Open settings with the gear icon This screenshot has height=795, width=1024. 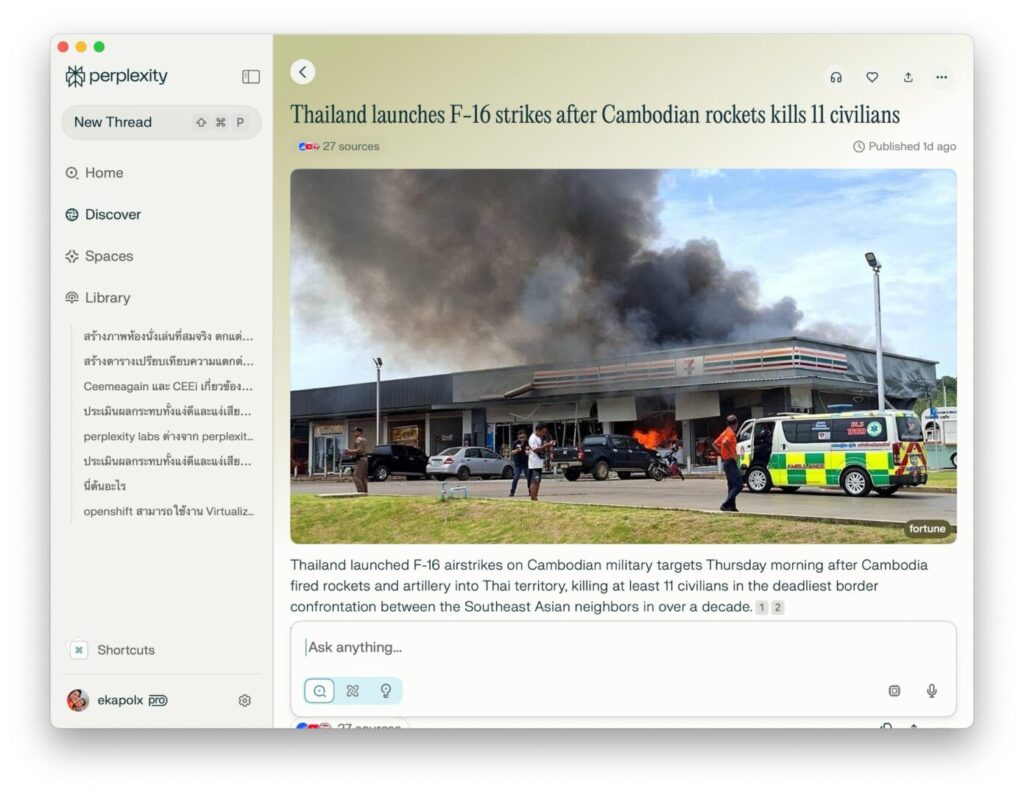[245, 701]
